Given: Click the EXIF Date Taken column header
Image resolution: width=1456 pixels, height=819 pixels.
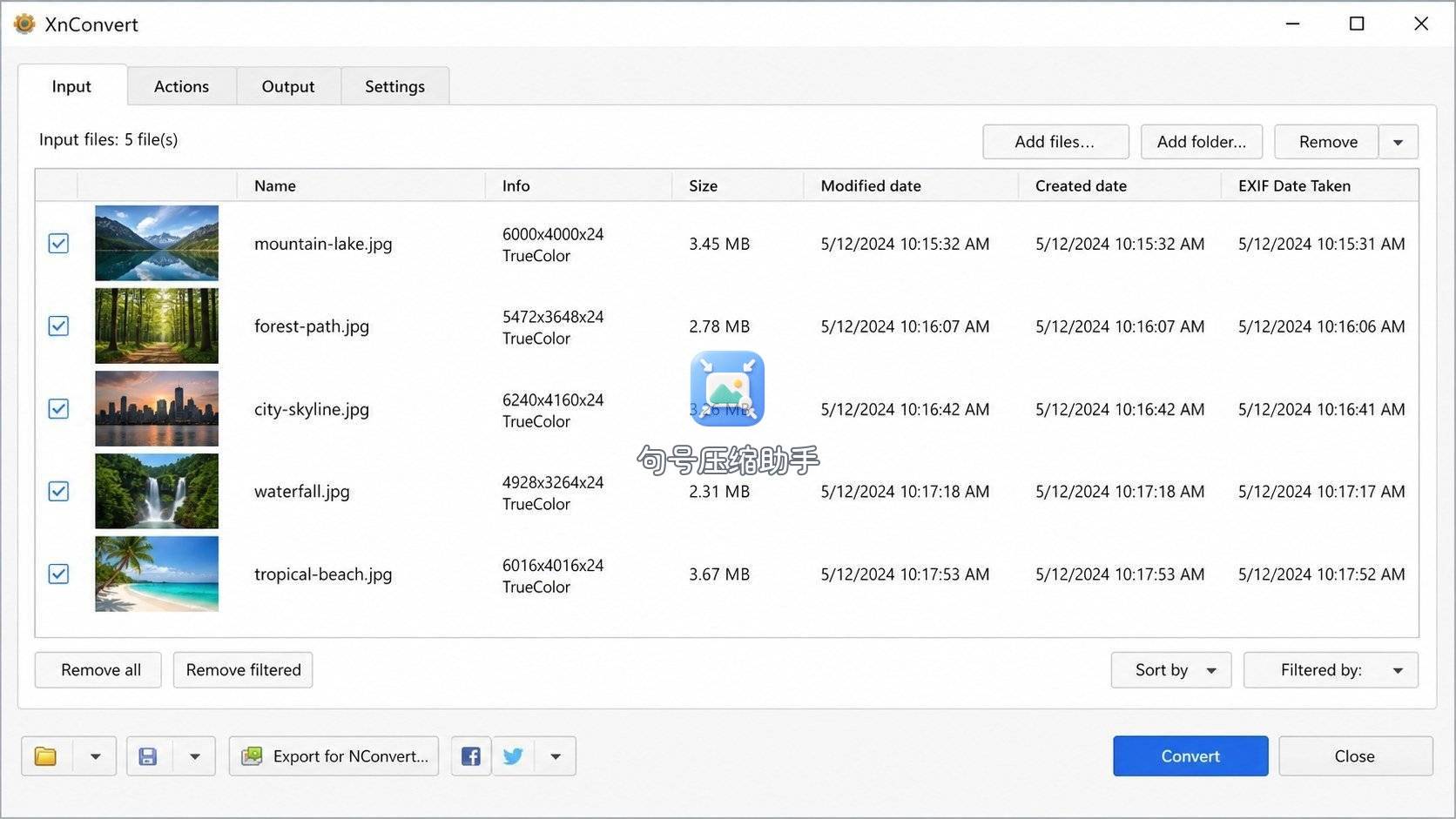Looking at the screenshot, I should (1320, 186).
